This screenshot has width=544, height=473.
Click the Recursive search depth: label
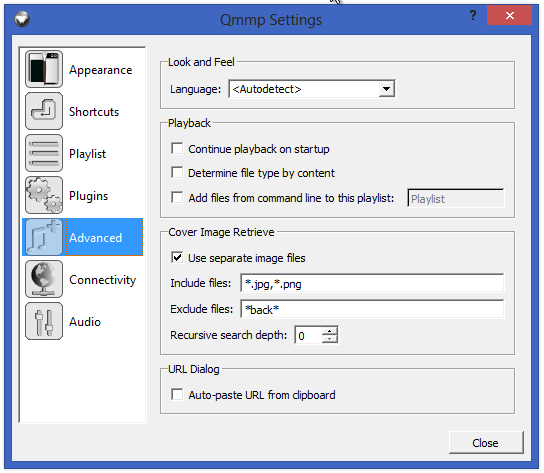[x=229, y=335]
